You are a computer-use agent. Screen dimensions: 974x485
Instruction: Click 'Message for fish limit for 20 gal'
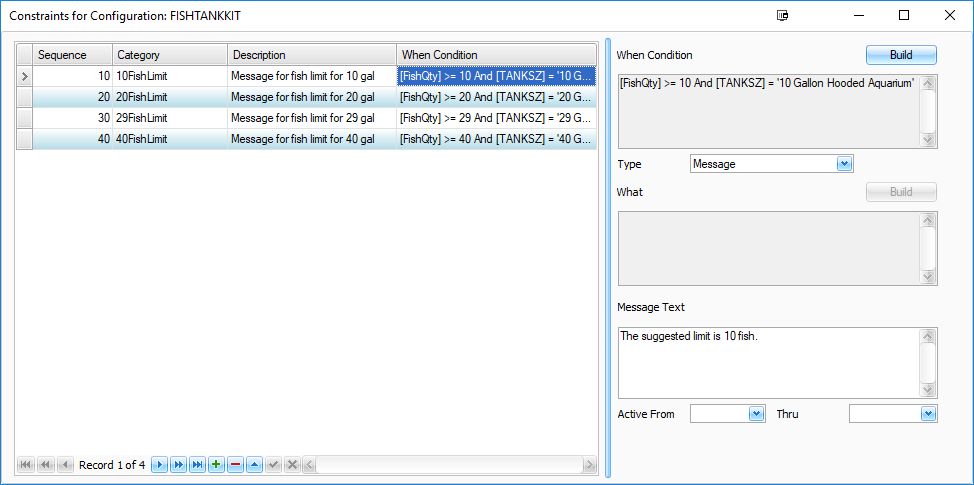point(312,97)
